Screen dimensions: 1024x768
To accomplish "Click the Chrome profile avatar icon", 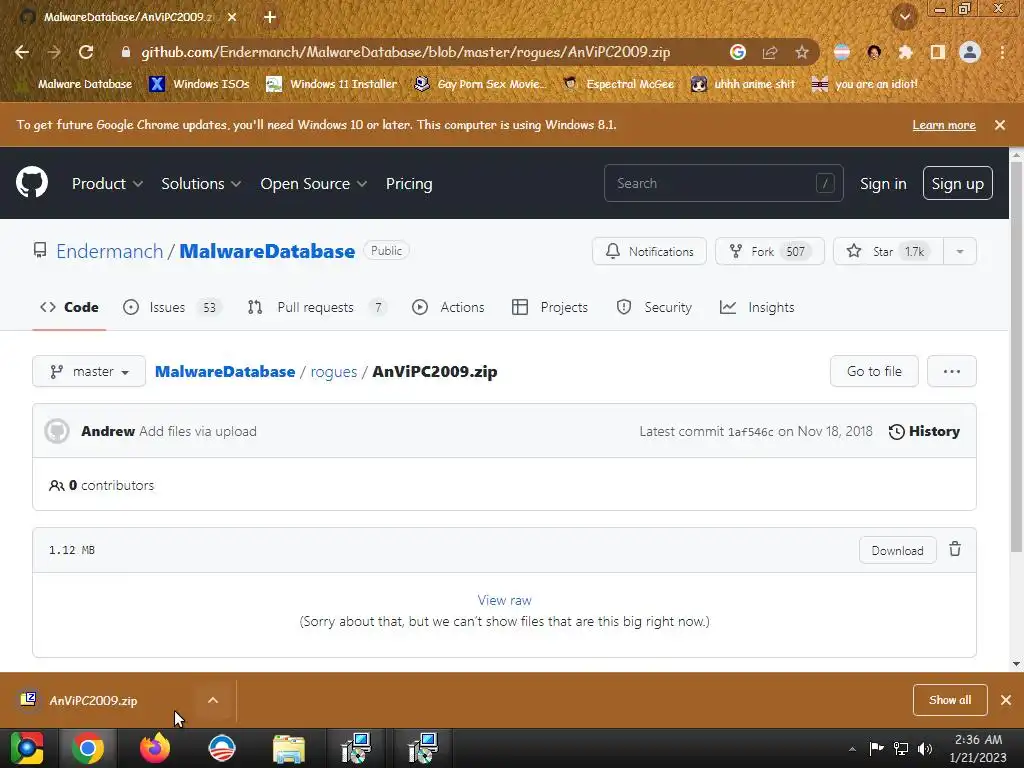I will tap(970, 52).
